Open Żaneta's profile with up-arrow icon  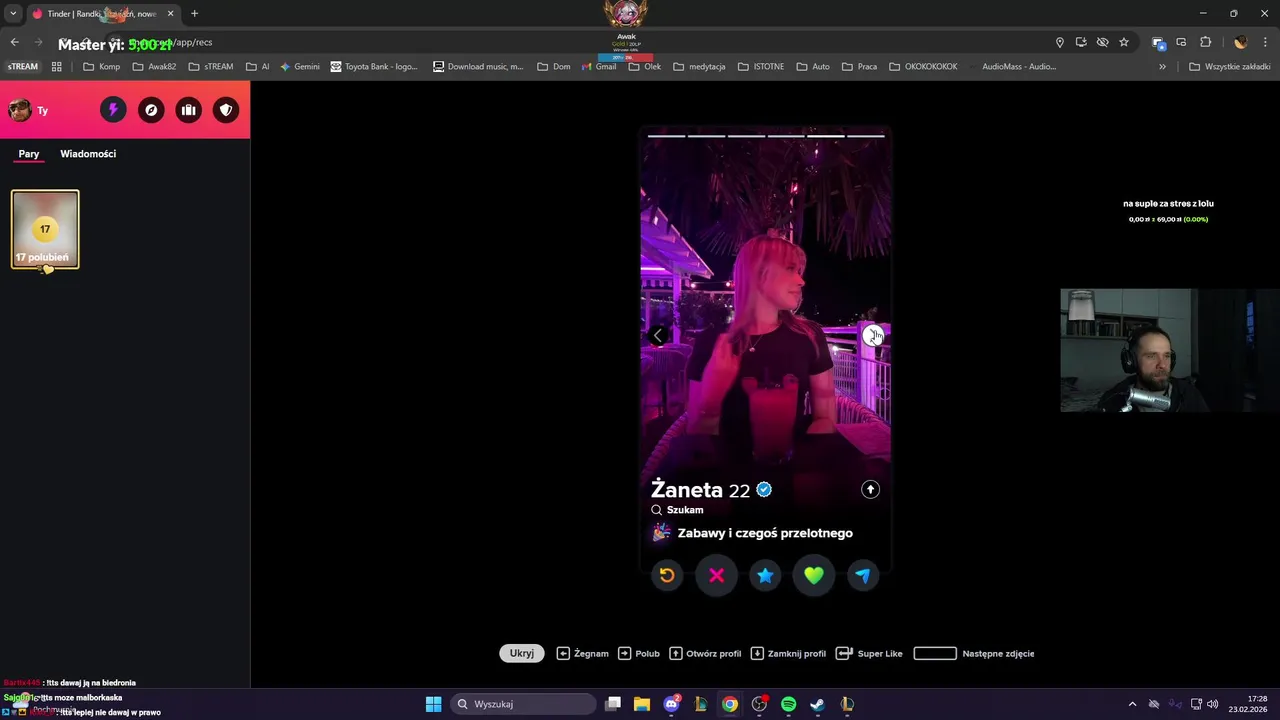click(870, 489)
